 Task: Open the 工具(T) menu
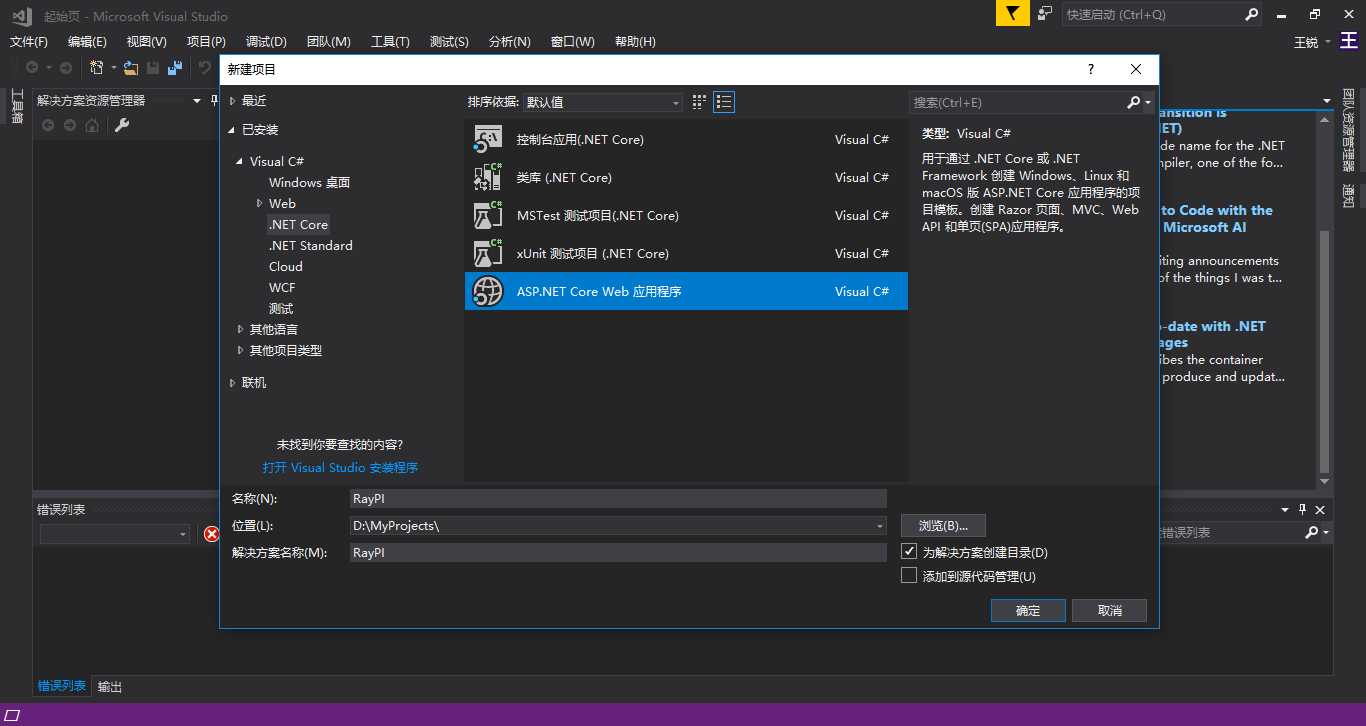pos(390,41)
